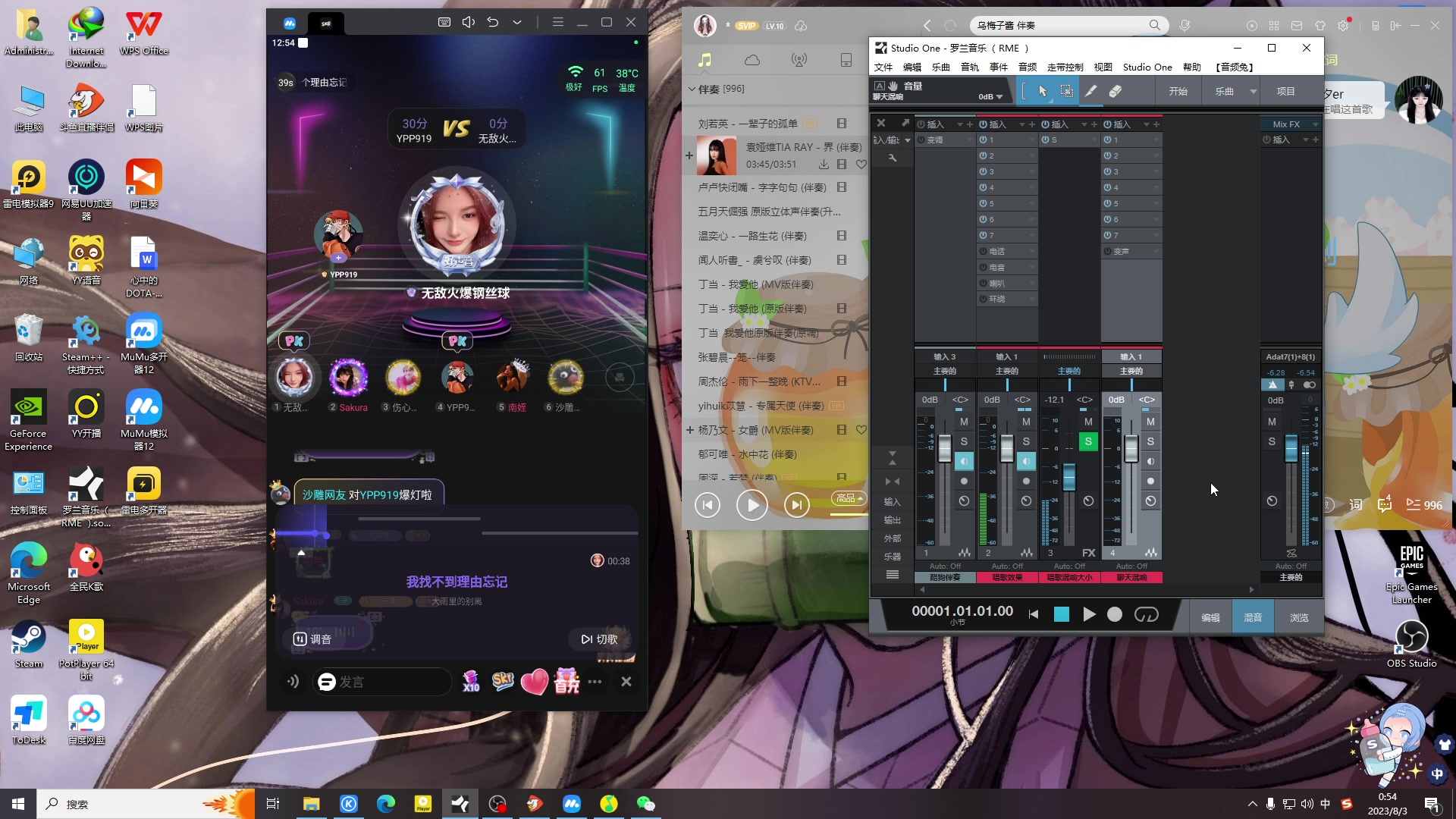Open channel 1 插入 dropdown arrow
This screenshot has height=819, width=1456.
point(959,124)
